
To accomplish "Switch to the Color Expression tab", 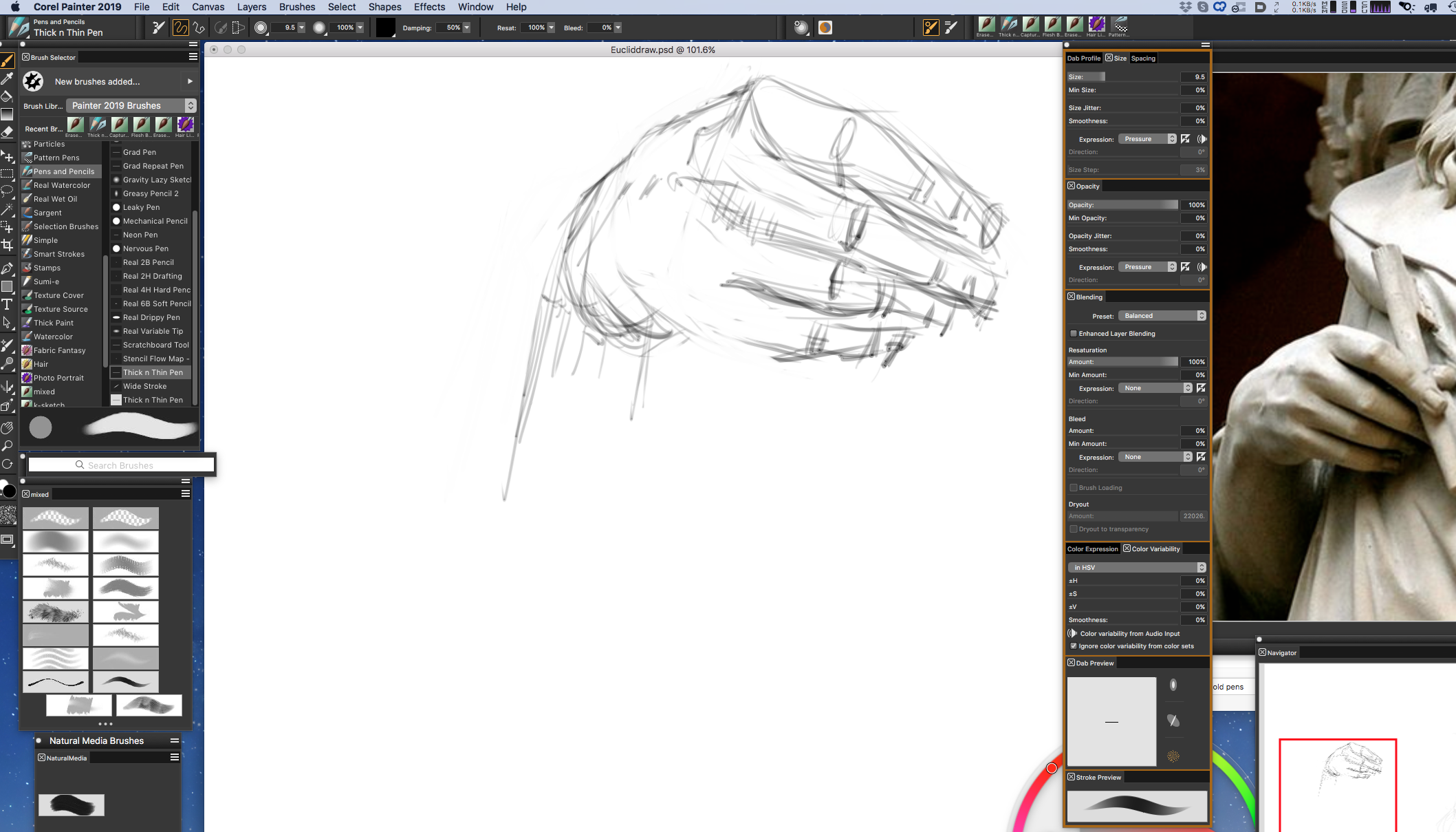I will (1093, 549).
